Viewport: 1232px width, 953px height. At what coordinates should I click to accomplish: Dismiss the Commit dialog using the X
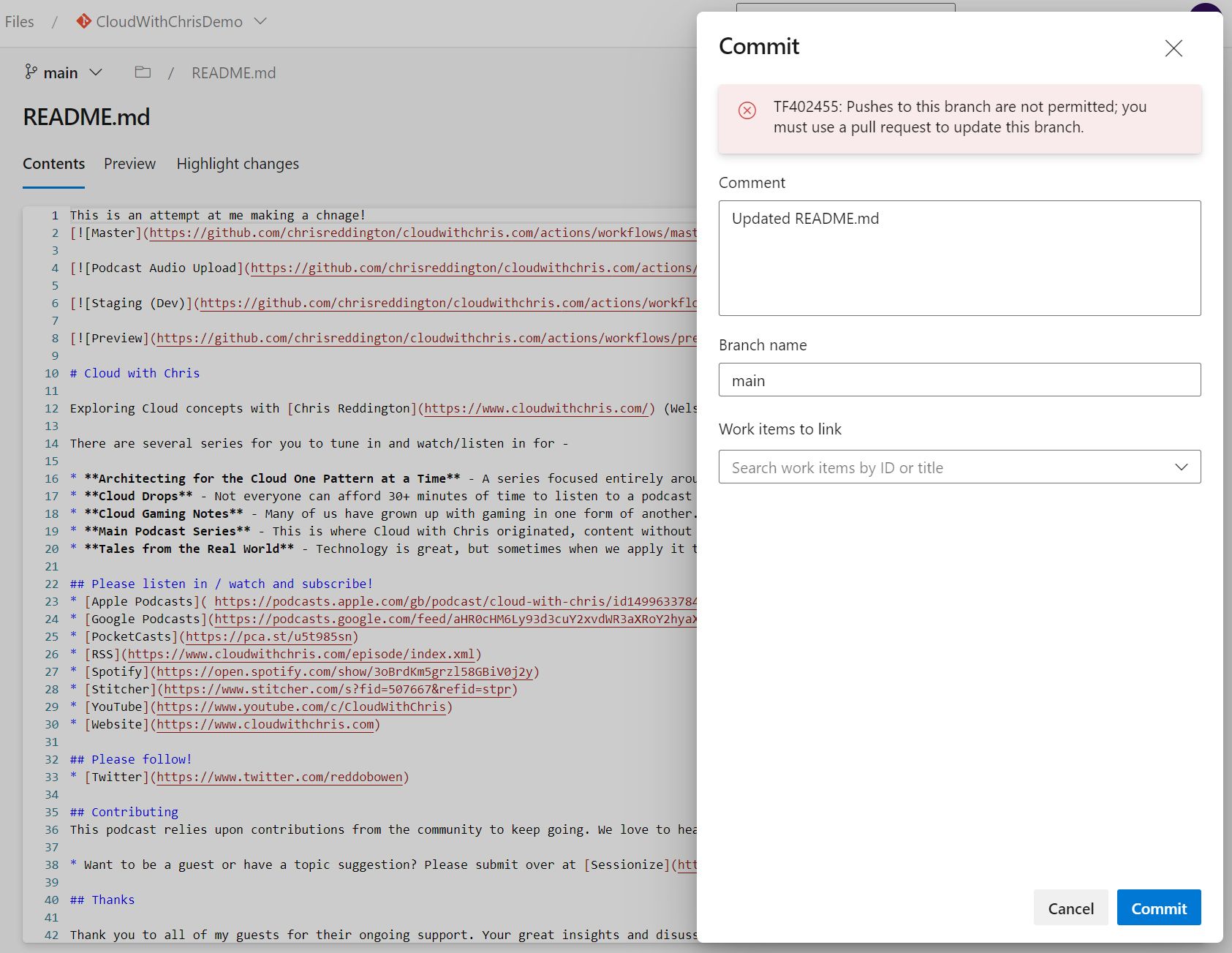(1173, 48)
